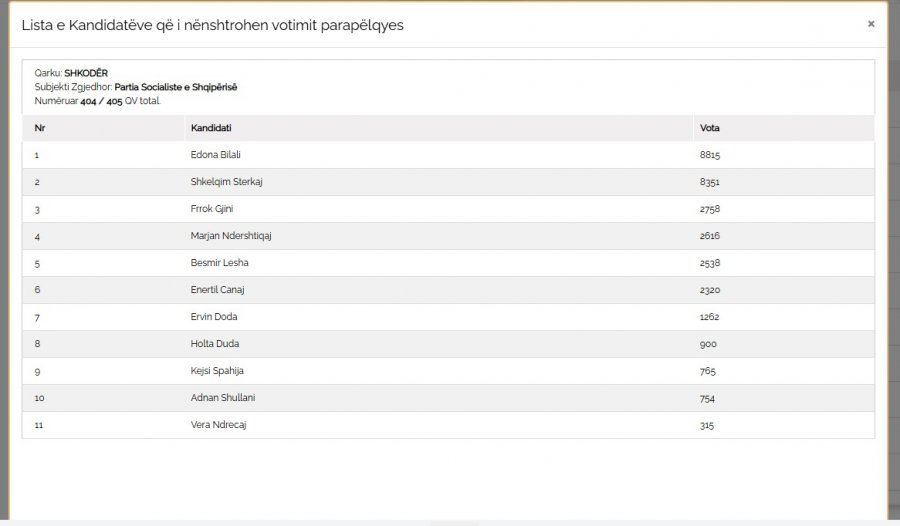The height and width of the screenshot is (526, 900).
Task: Click the dialog title text
Action: click(212, 25)
